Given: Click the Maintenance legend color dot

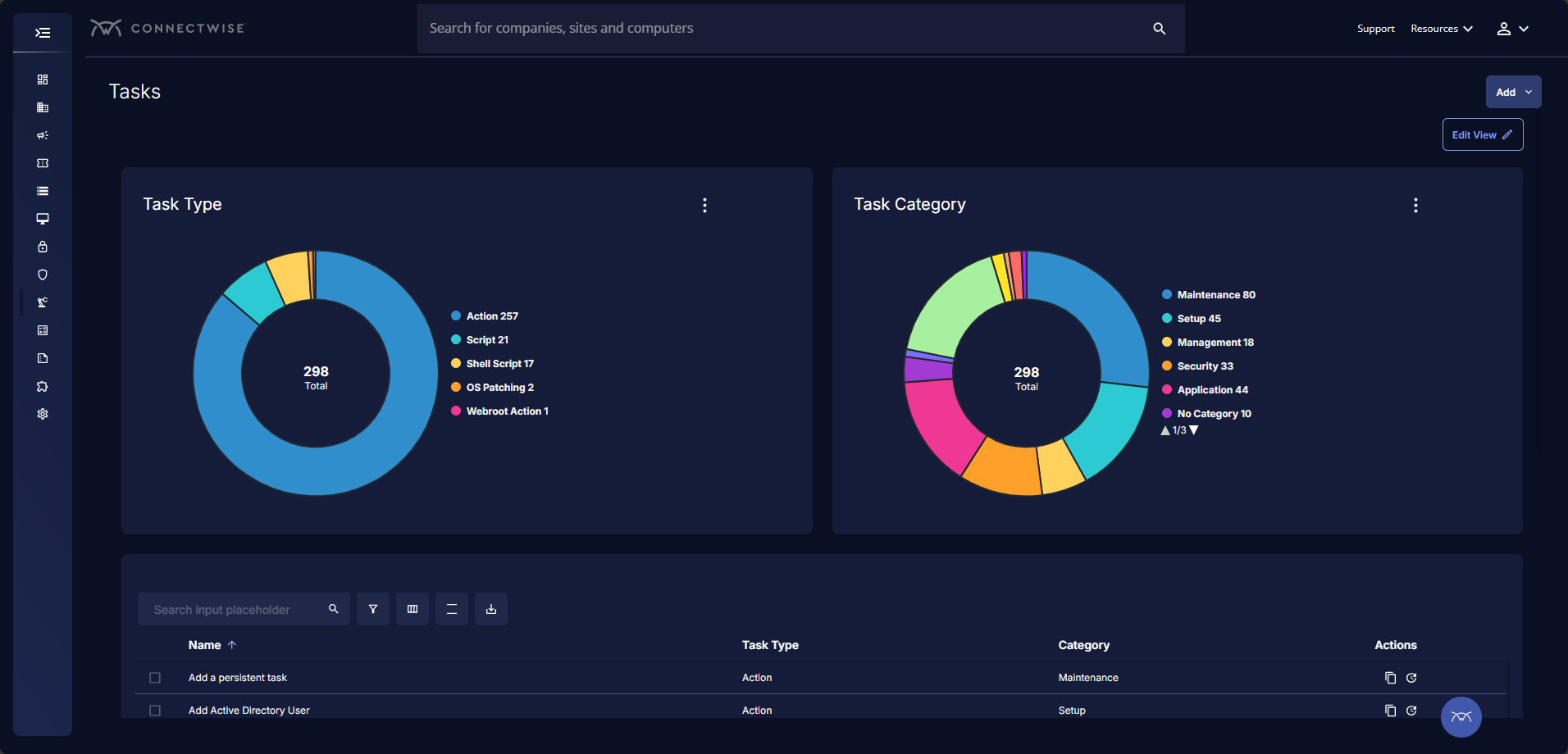Looking at the screenshot, I should [x=1166, y=295].
